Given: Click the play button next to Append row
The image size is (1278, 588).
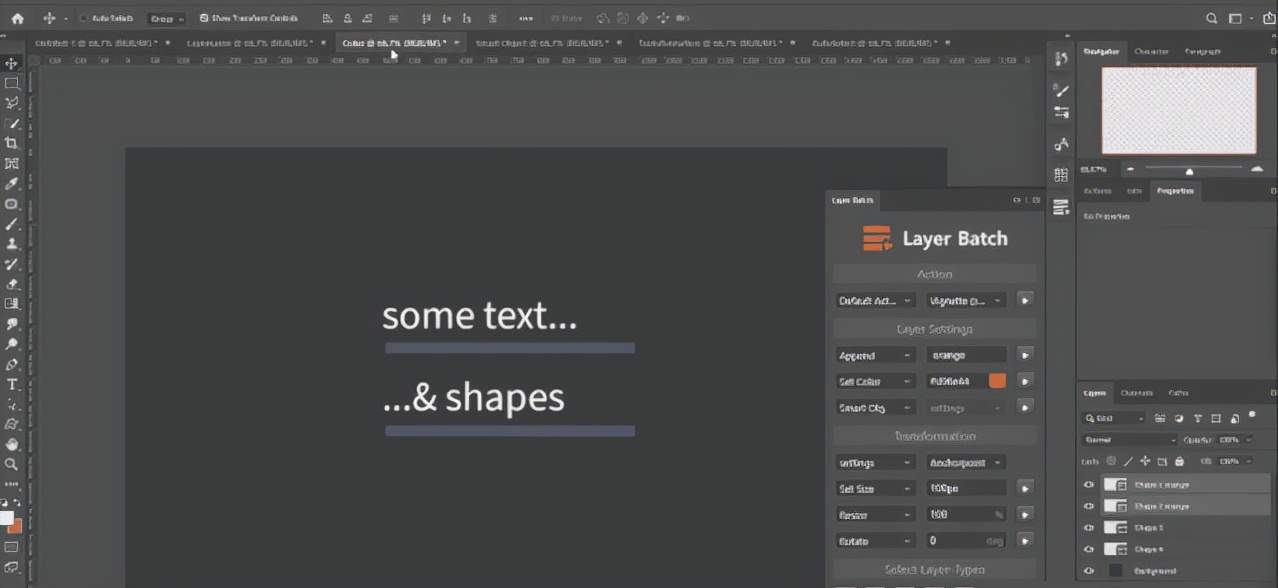Looking at the screenshot, I should coord(1024,355).
